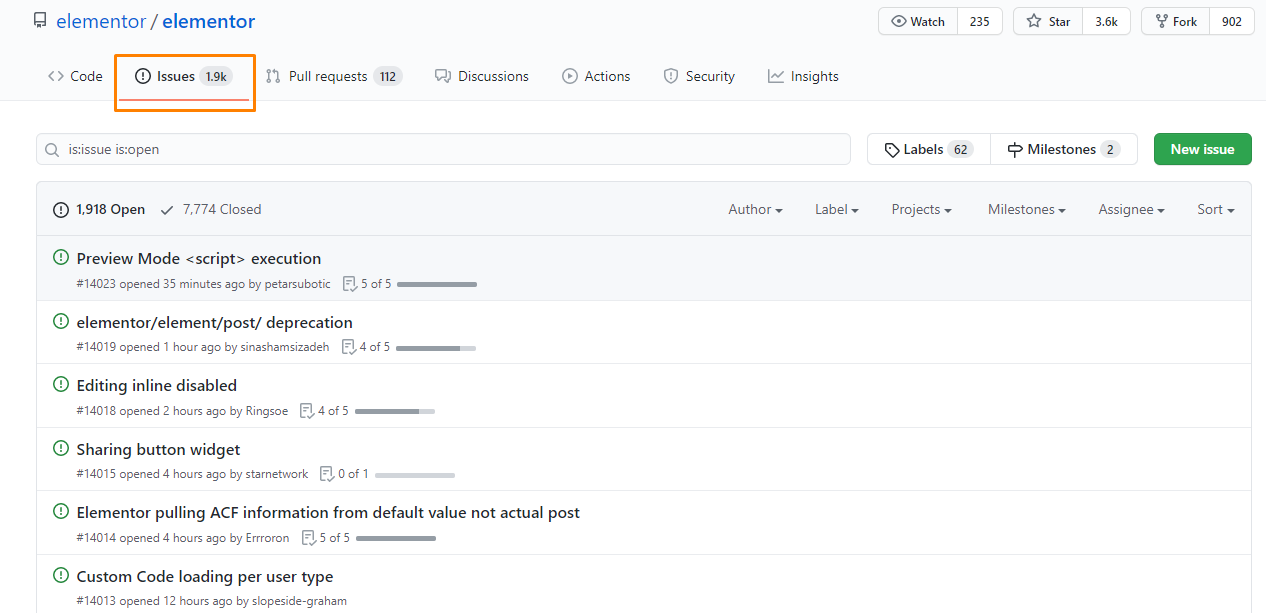
Task: Open author sinashamsizadeh link
Action: tap(285, 347)
